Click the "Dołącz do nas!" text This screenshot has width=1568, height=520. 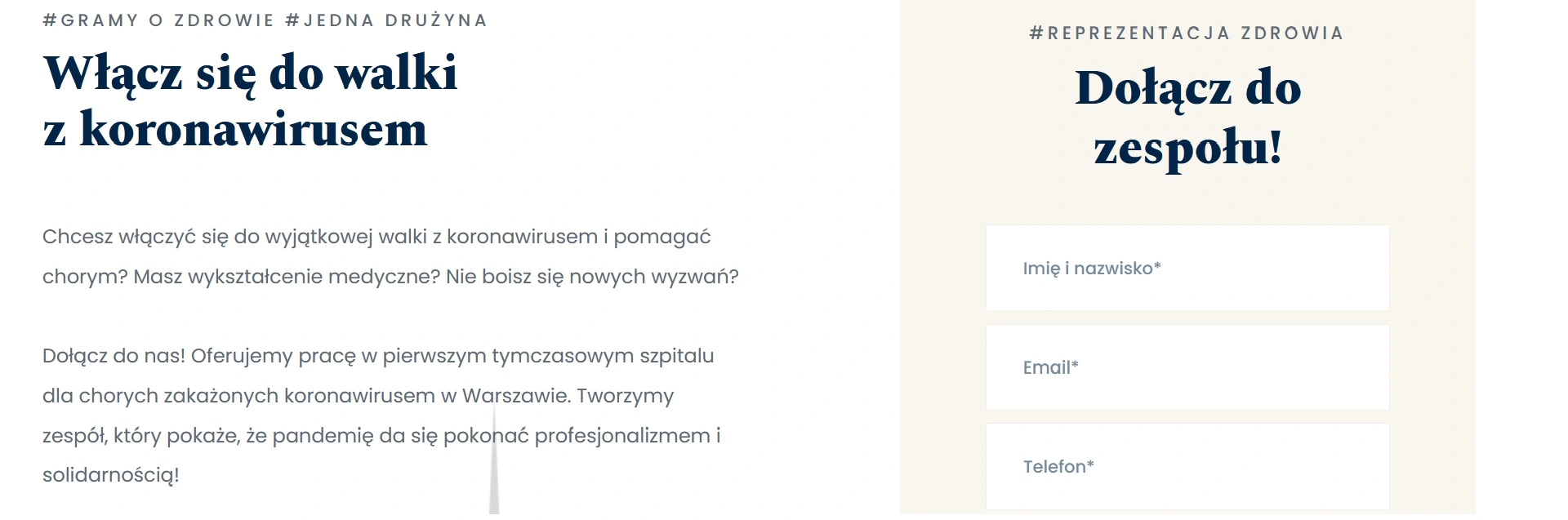pyautogui.click(x=114, y=356)
